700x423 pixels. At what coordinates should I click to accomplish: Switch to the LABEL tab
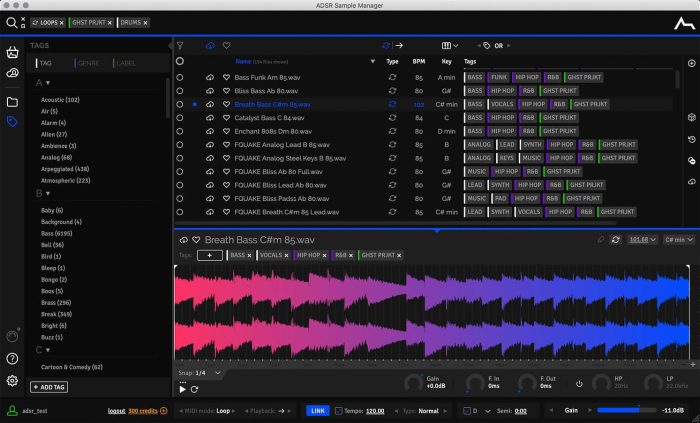pos(125,63)
